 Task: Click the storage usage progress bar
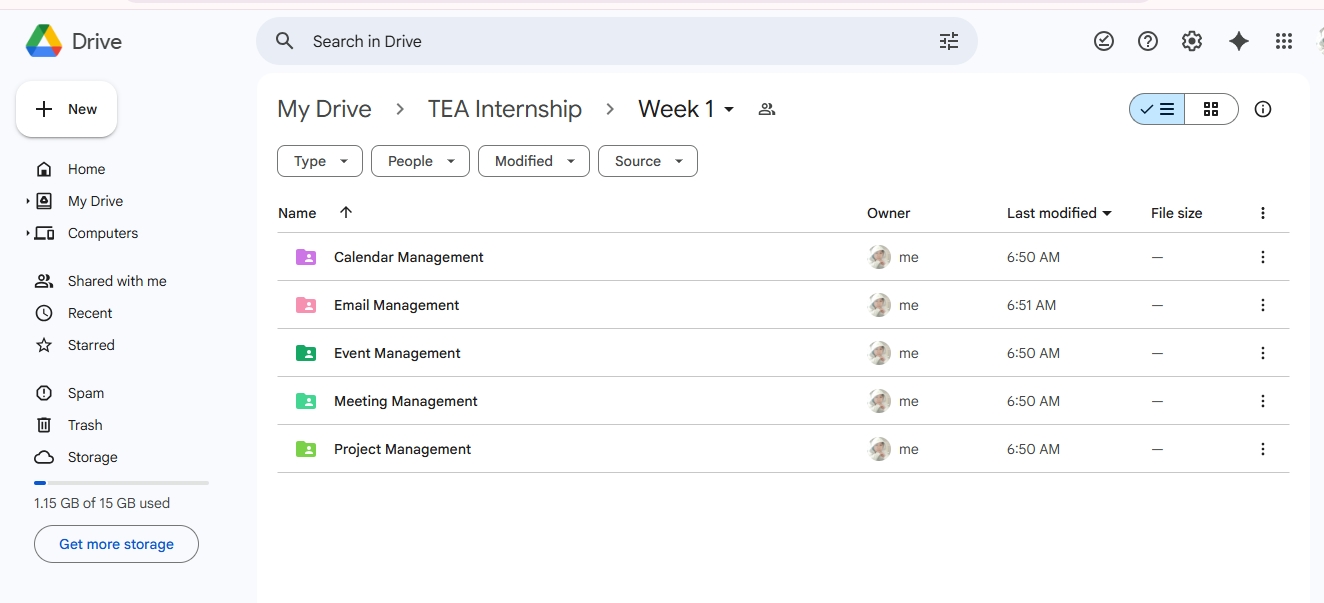point(121,483)
